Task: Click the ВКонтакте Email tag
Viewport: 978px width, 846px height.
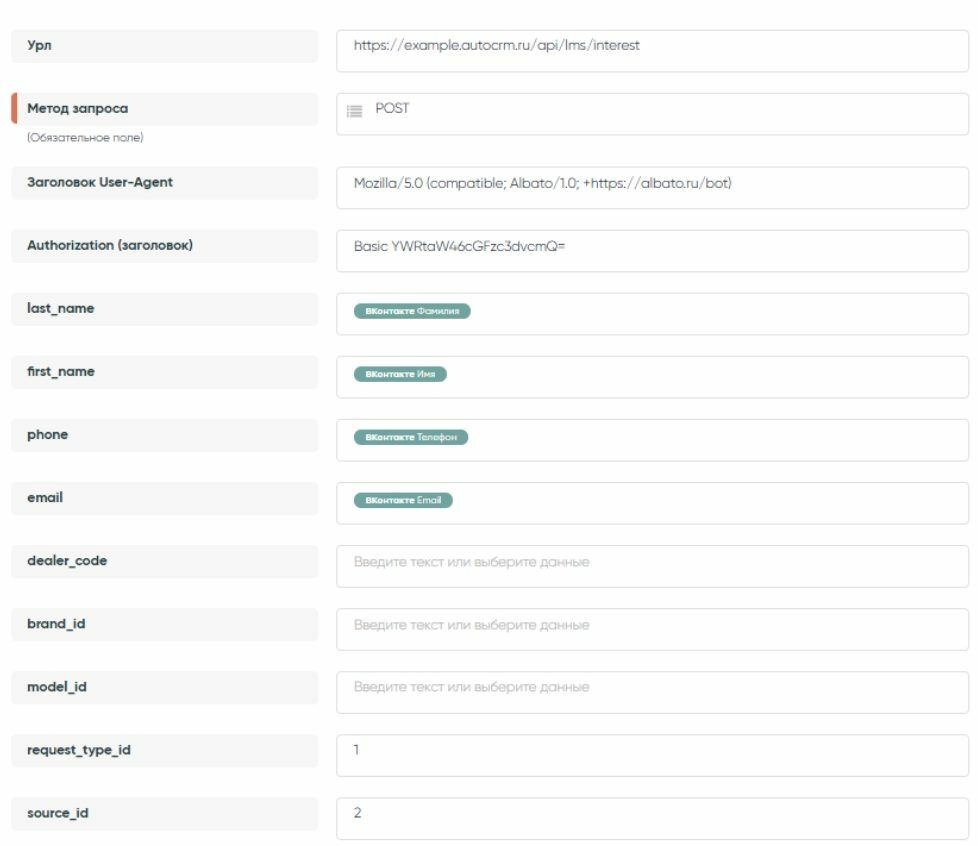Action: [403, 500]
